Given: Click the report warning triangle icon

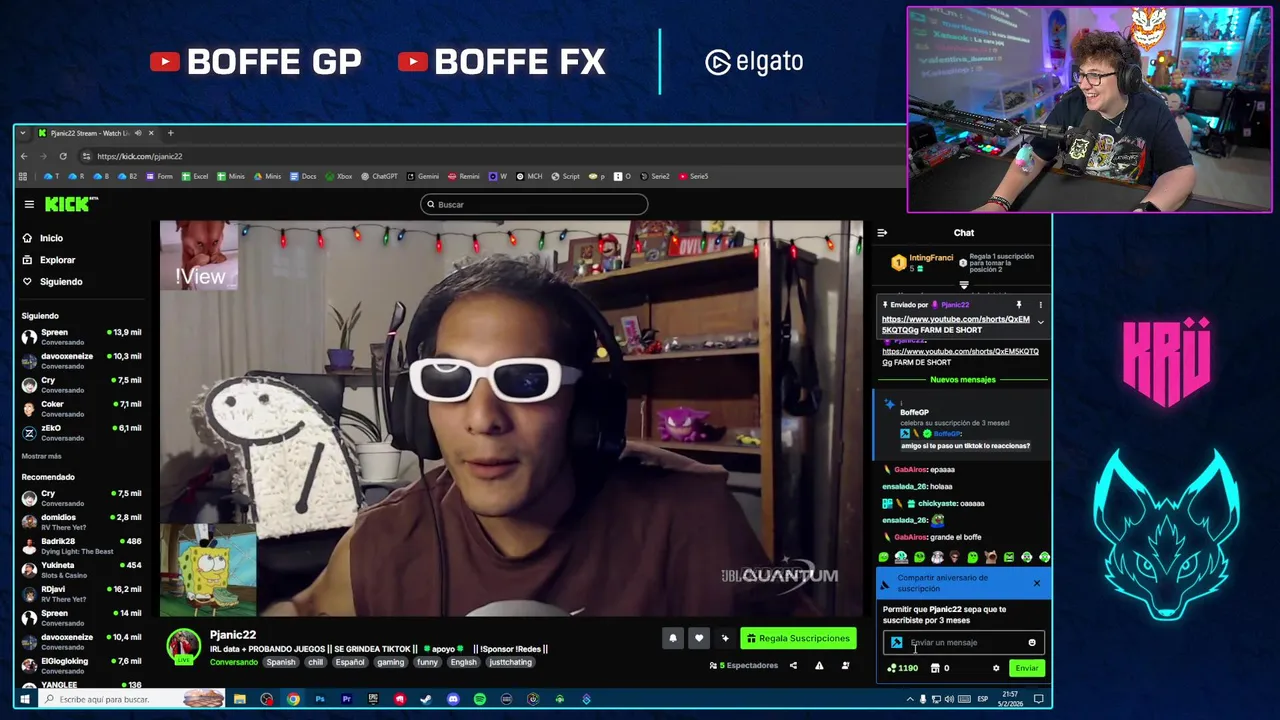Looking at the screenshot, I should point(819,666).
